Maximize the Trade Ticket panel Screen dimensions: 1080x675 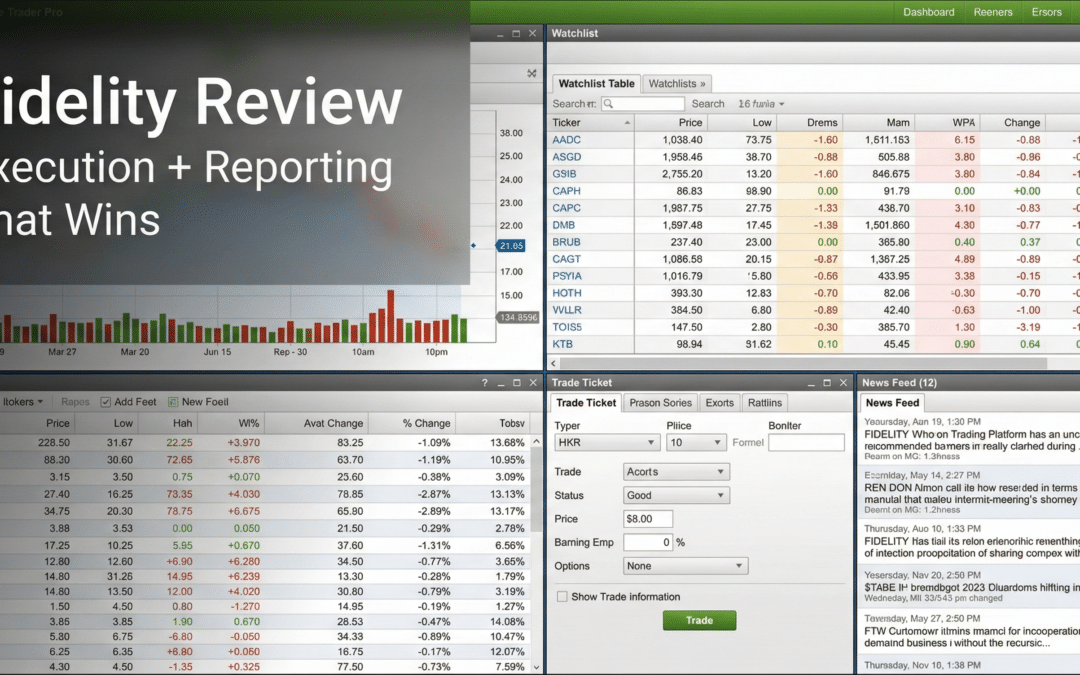pyautogui.click(x=827, y=383)
